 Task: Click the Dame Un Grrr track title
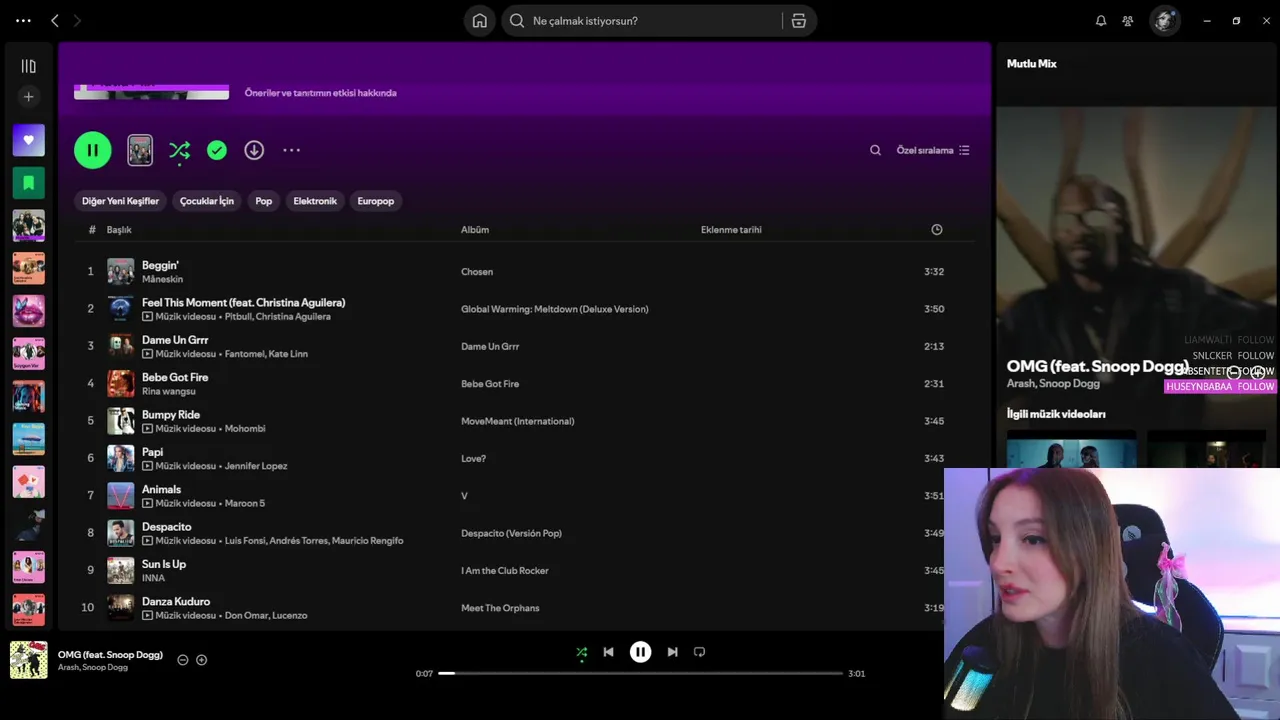(175, 340)
